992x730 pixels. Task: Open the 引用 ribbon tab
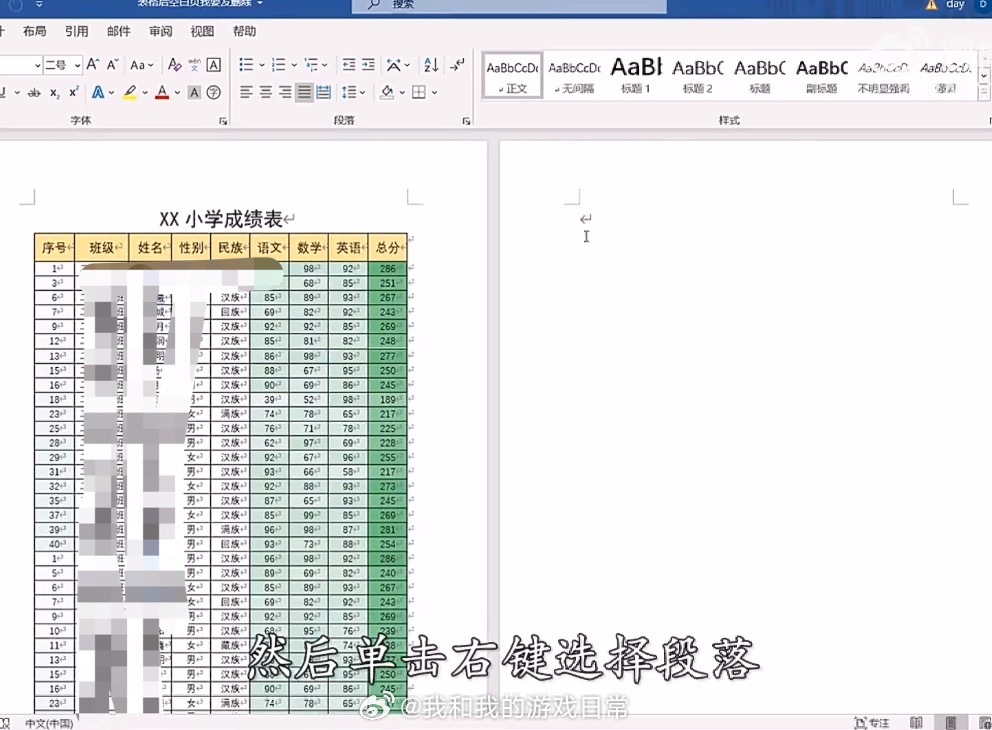(x=77, y=31)
